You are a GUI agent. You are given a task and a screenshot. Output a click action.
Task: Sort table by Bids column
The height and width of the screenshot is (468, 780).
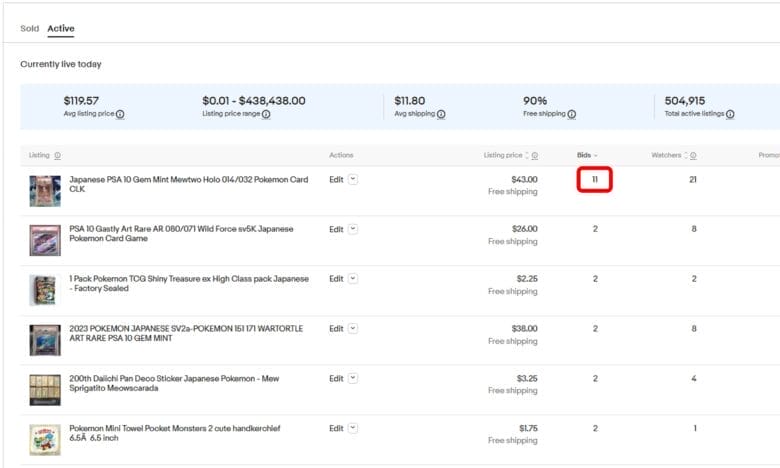click(587, 155)
